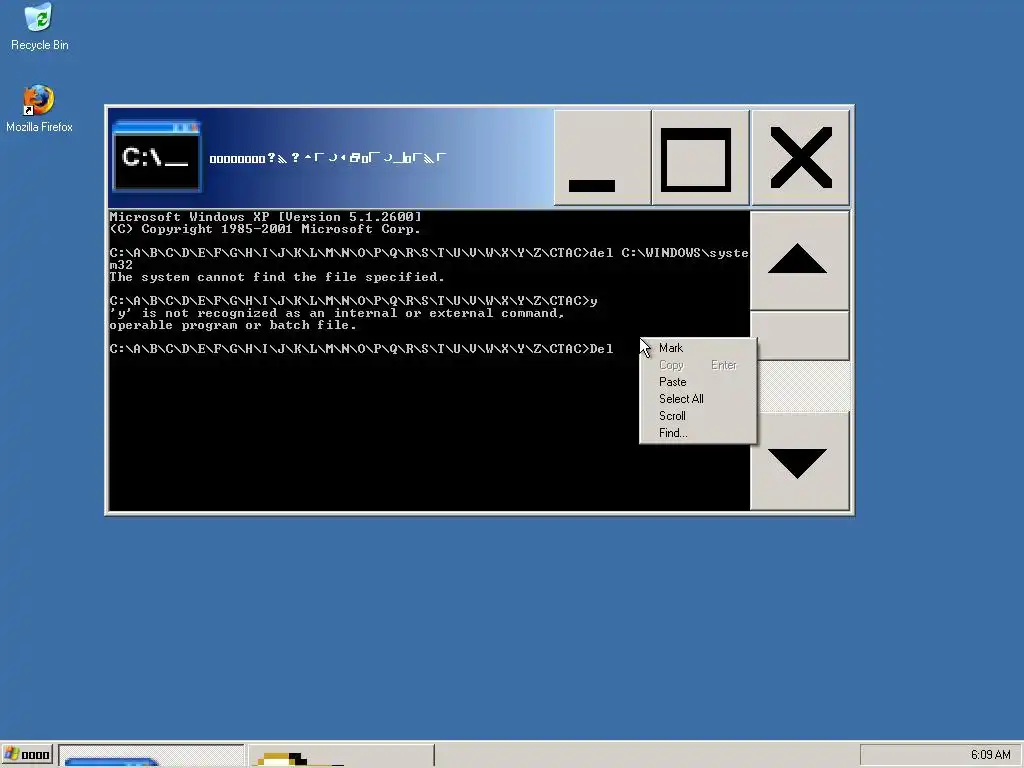1024x768 pixels.
Task: Click the second taskbar window button
Action: tap(340, 756)
